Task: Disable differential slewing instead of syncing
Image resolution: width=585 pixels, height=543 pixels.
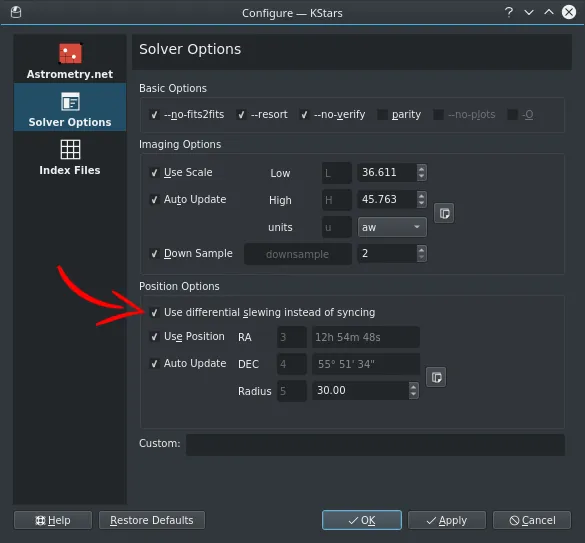Action: 154,312
